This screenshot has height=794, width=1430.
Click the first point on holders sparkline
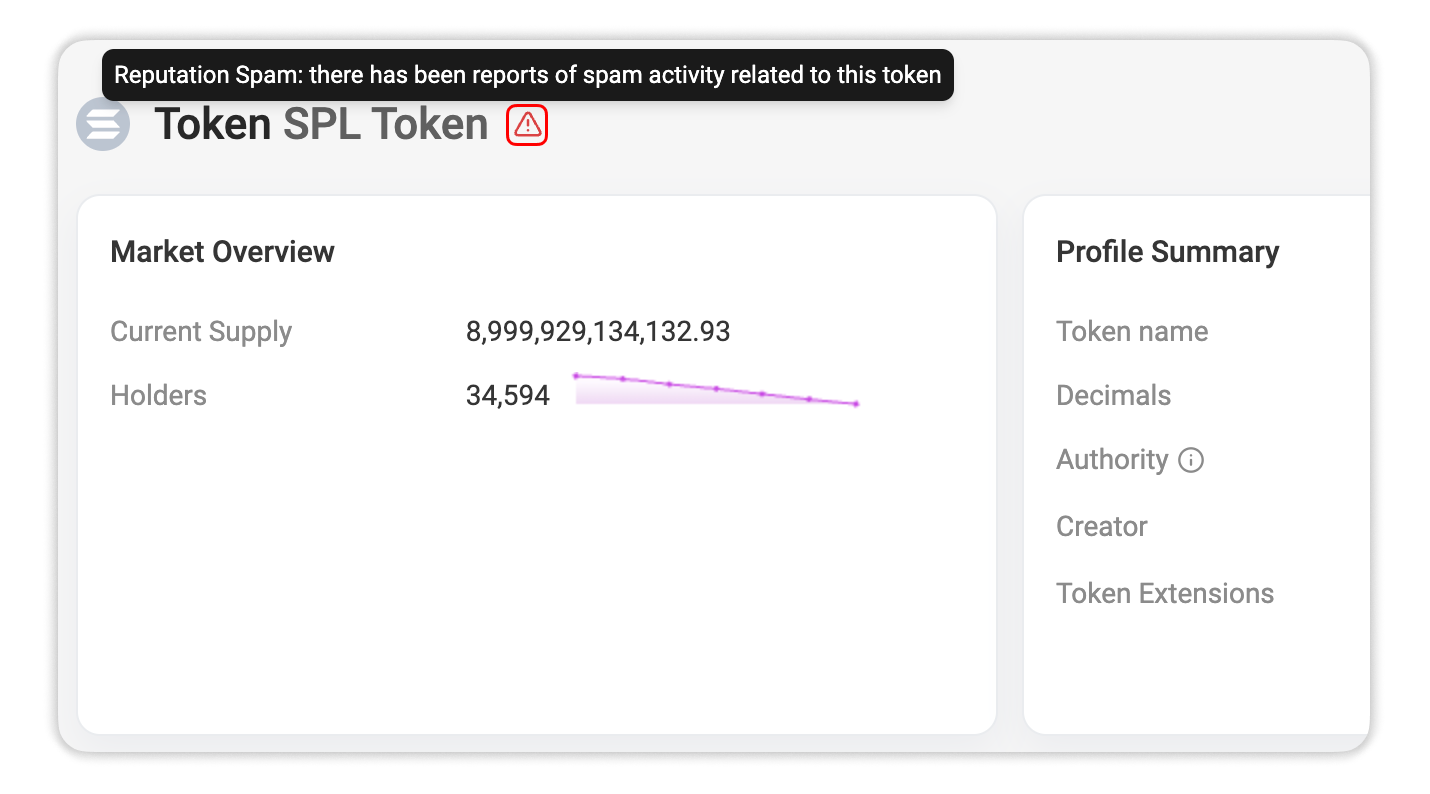click(x=576, y=376)
